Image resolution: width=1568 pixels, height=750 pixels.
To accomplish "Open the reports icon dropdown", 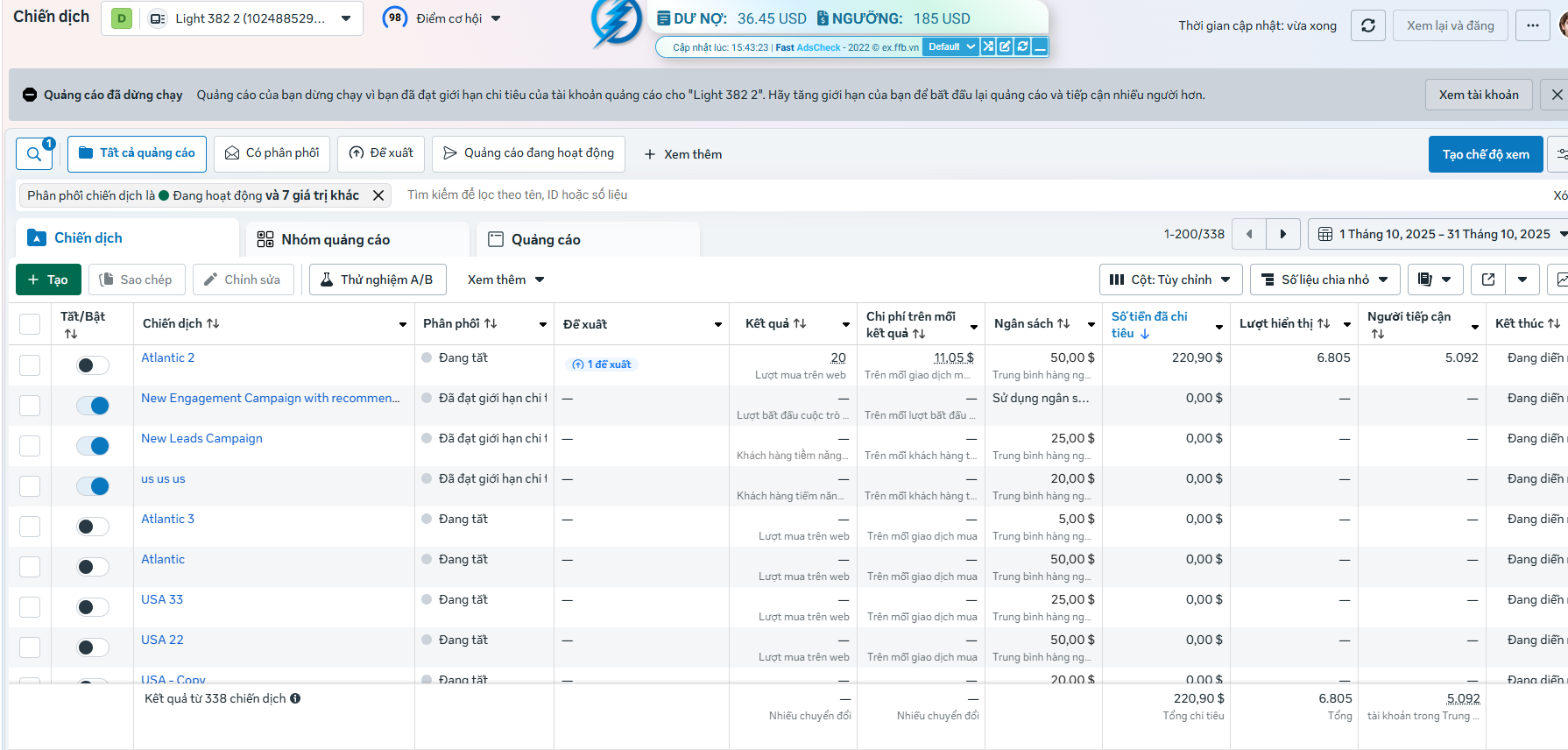I will pos(1434,279).
